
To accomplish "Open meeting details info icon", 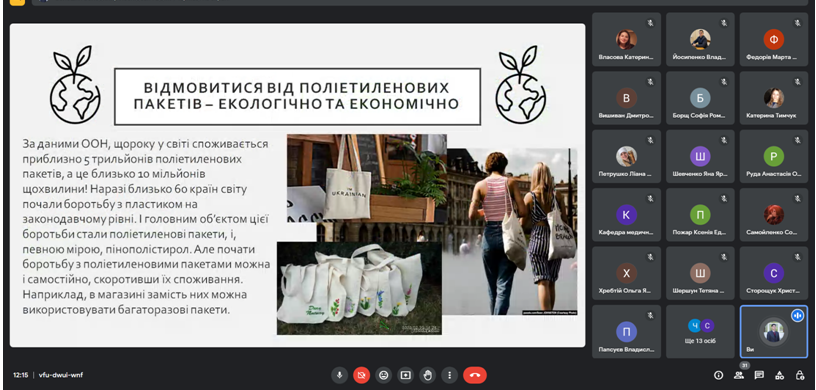I will (719, 375).
